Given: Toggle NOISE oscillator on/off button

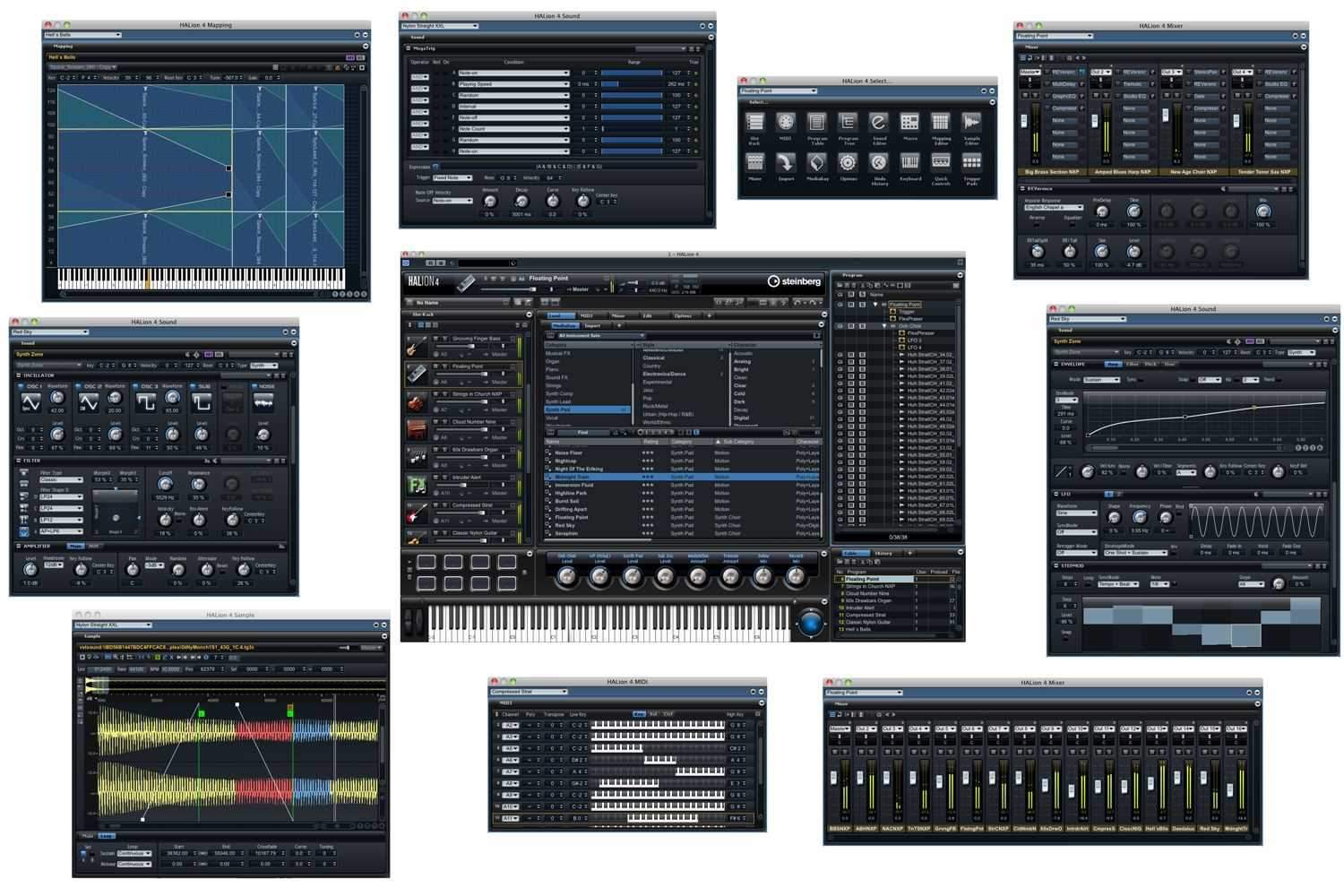Looking at the screenshot, I should coord(254,386).
